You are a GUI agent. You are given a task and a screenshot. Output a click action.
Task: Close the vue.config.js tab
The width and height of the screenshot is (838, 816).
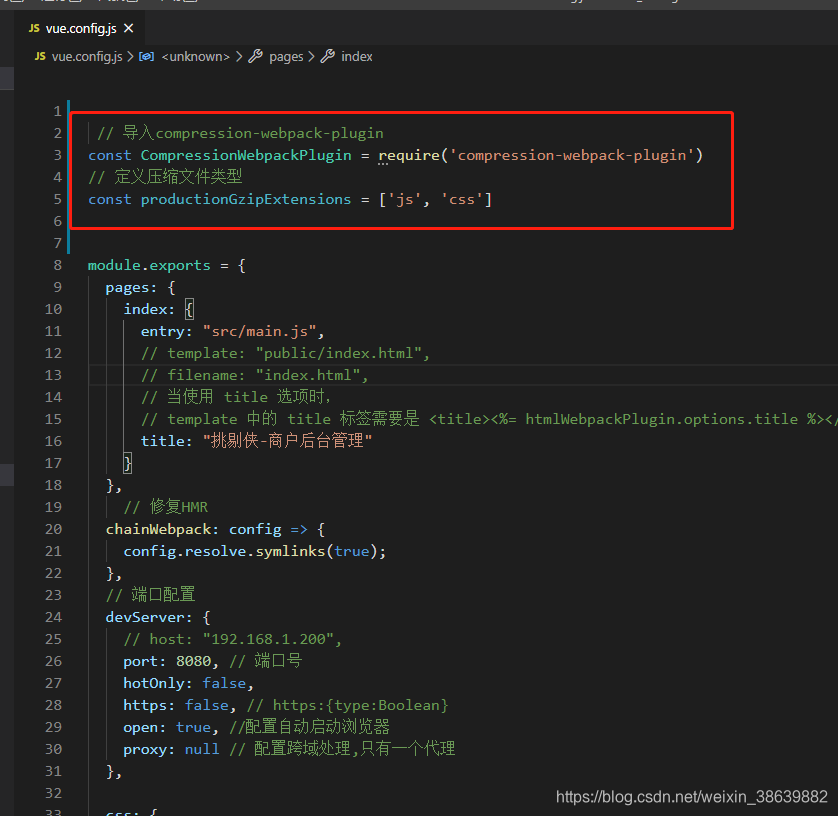click(x=127, y=29)
